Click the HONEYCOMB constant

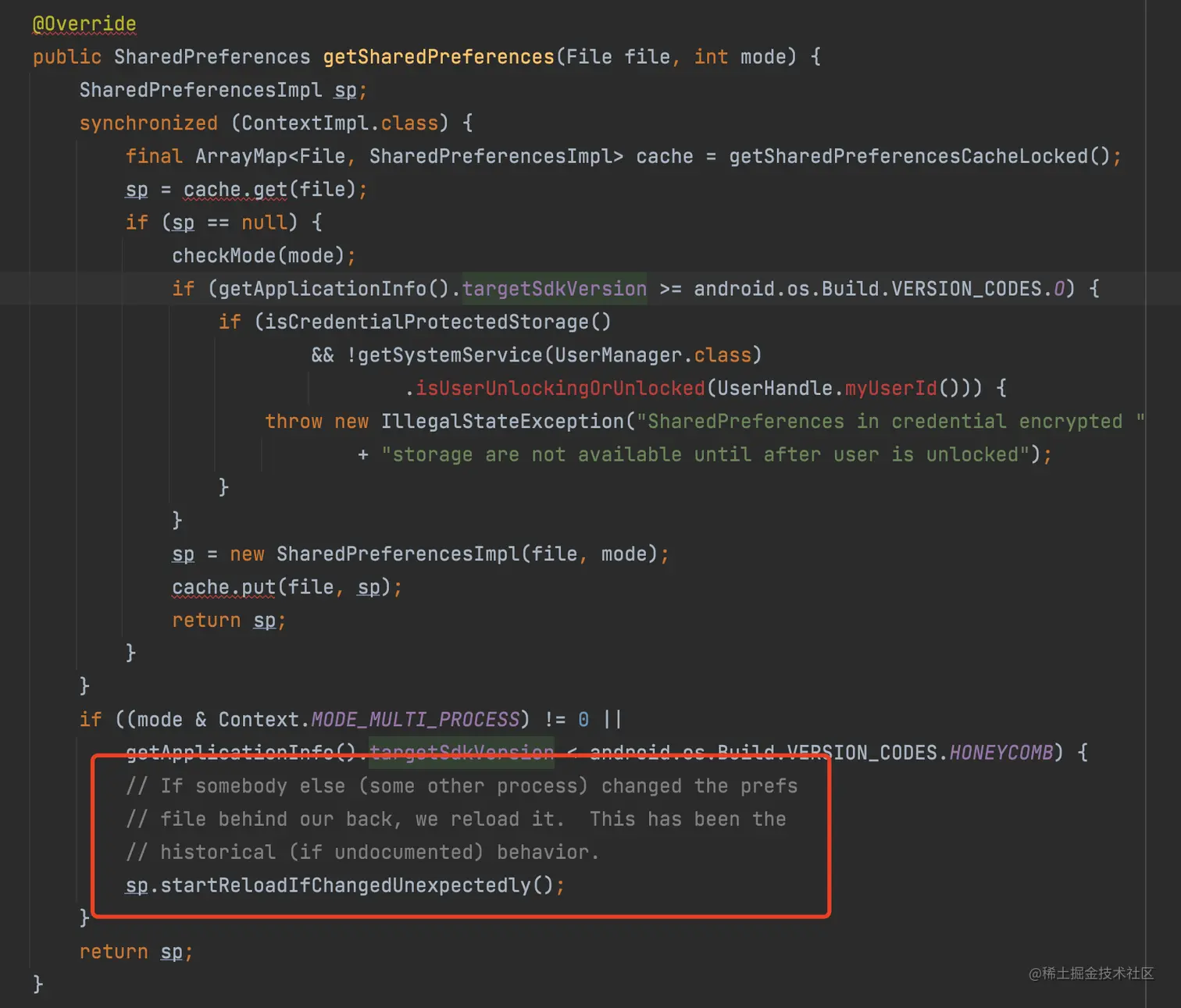[1001, 753]
